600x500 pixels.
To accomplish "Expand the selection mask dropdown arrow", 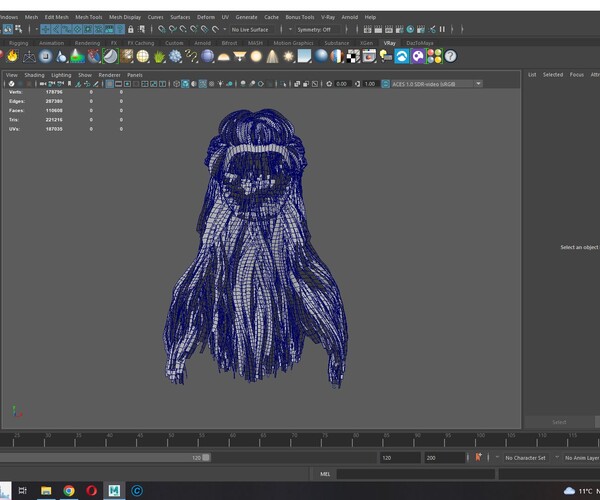I will [x=36, y=29].
